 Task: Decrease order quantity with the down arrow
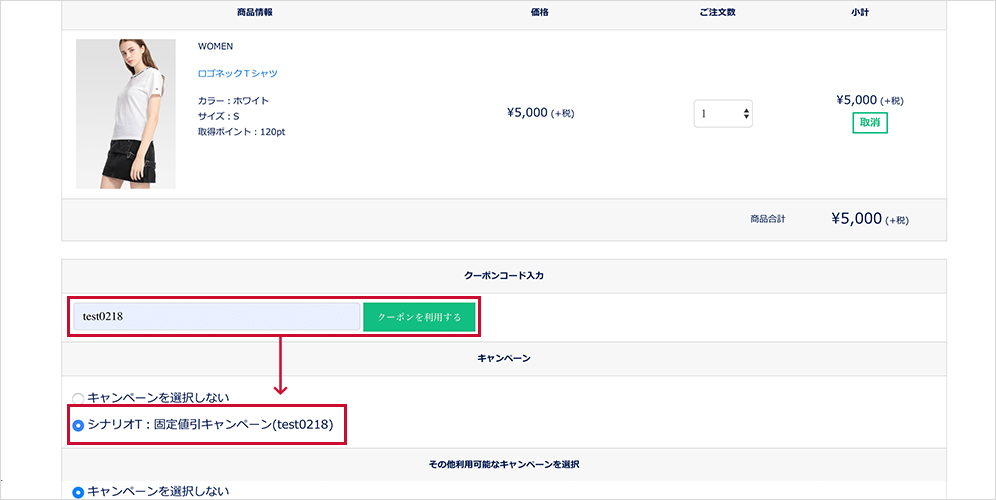point(746,118)
